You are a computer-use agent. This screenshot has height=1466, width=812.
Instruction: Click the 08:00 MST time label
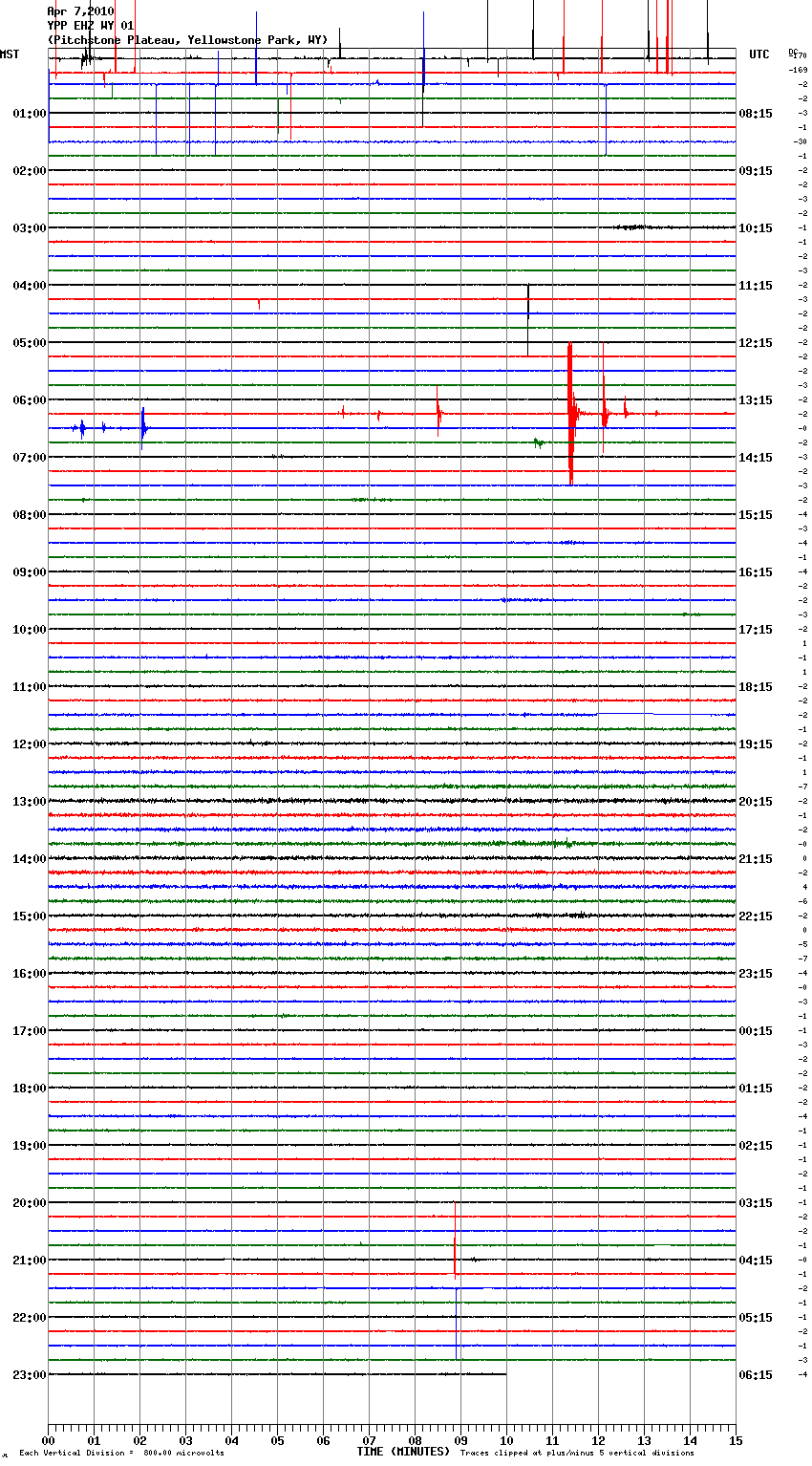tap(30, 515)
